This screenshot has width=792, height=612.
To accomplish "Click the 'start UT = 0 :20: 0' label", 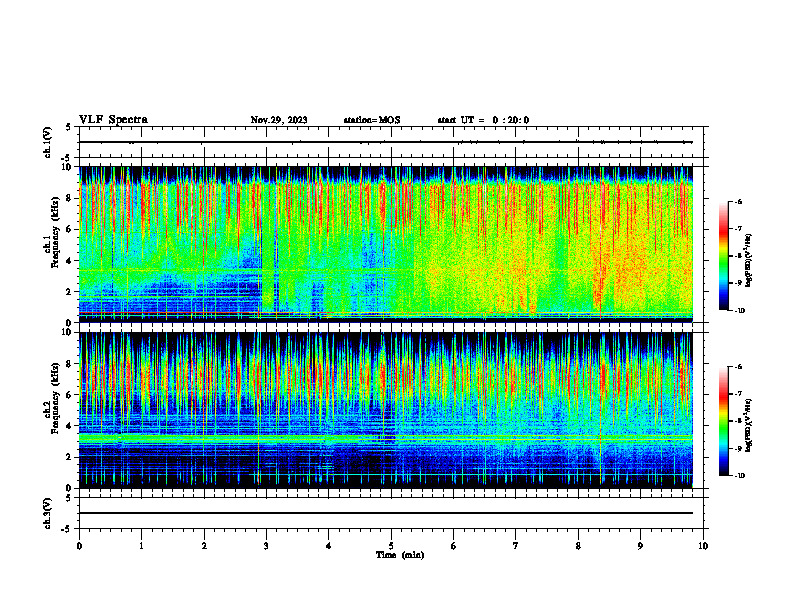I will click(x=483, y=120).
